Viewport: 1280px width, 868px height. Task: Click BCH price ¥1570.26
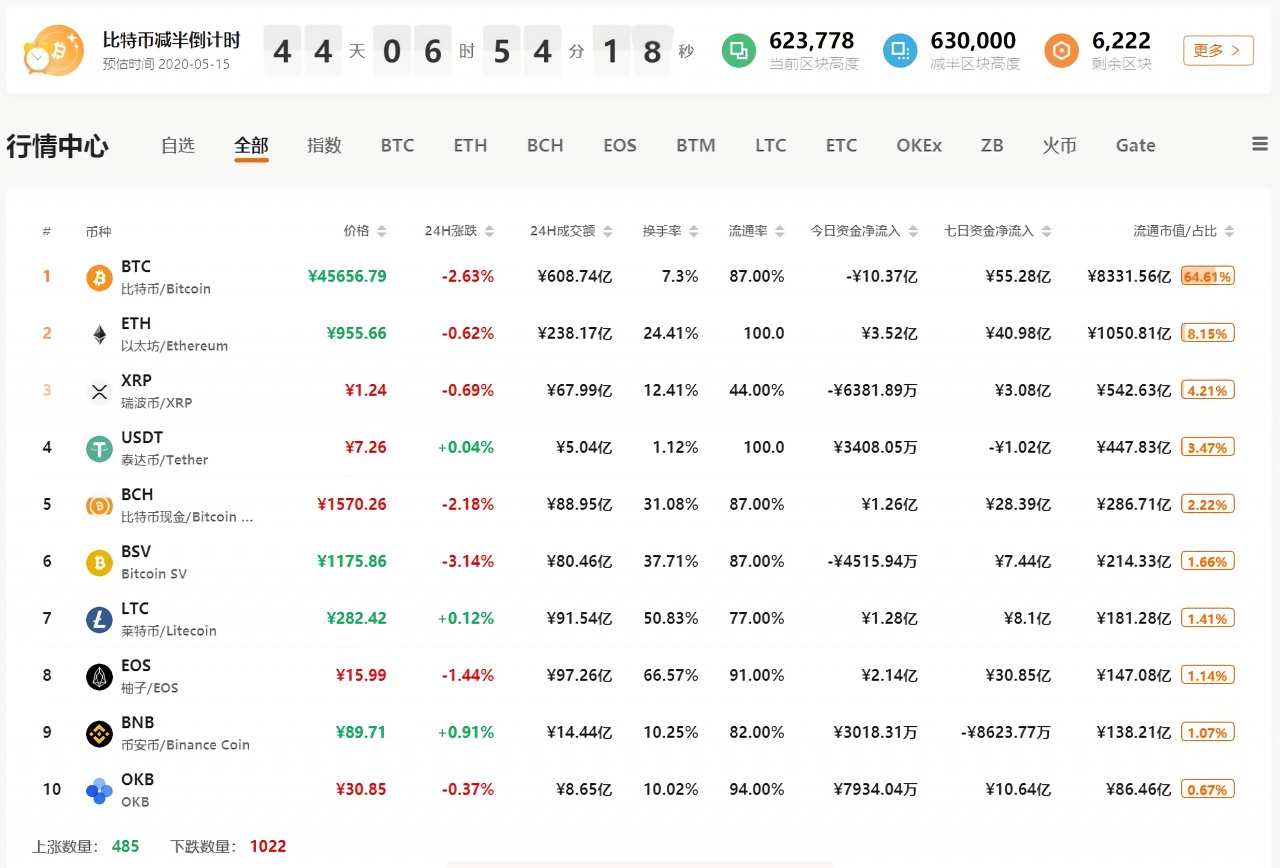[352, 504]
